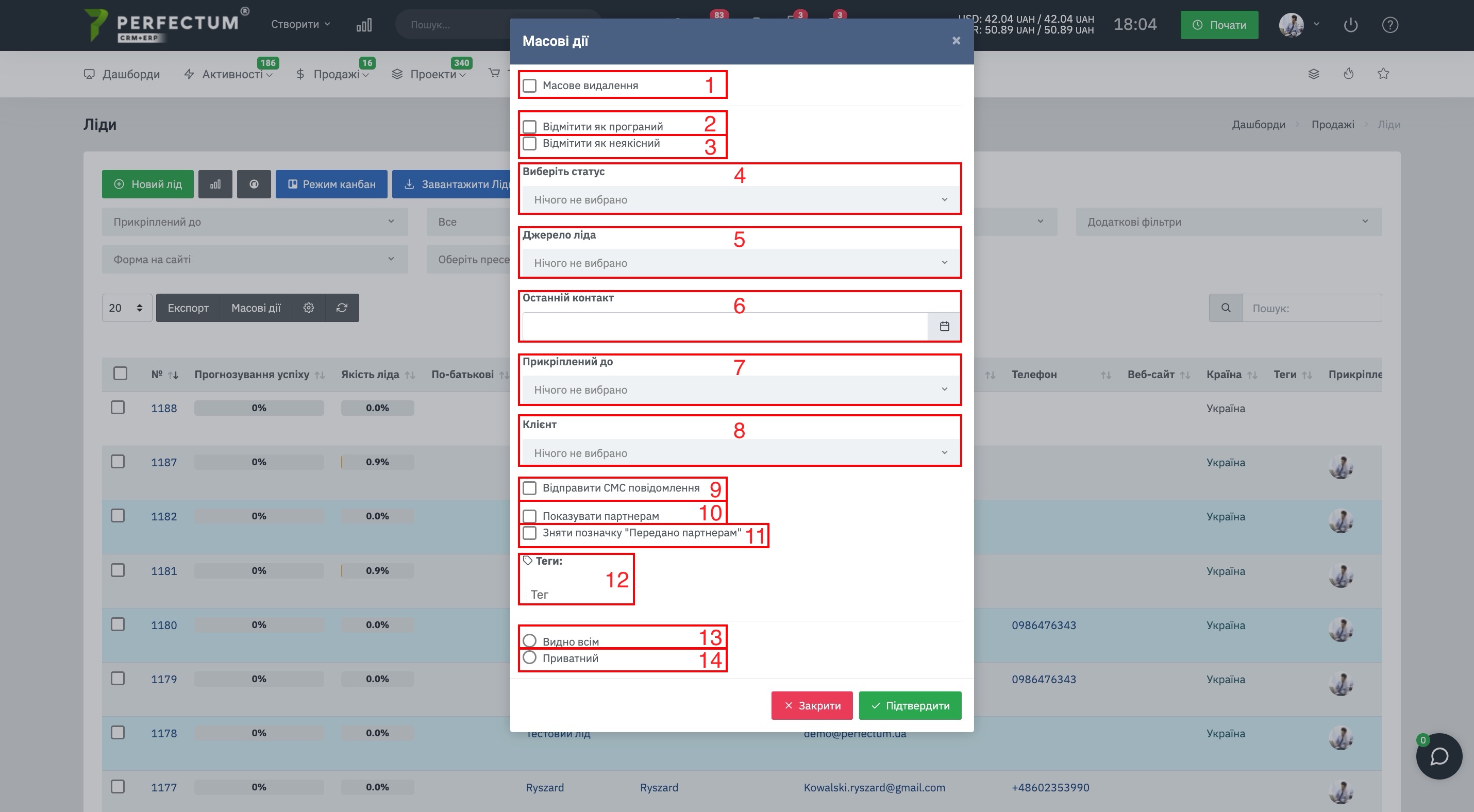Select the Приватний radio button
This screenshot has width=1474, height=812.
(529, 657)
